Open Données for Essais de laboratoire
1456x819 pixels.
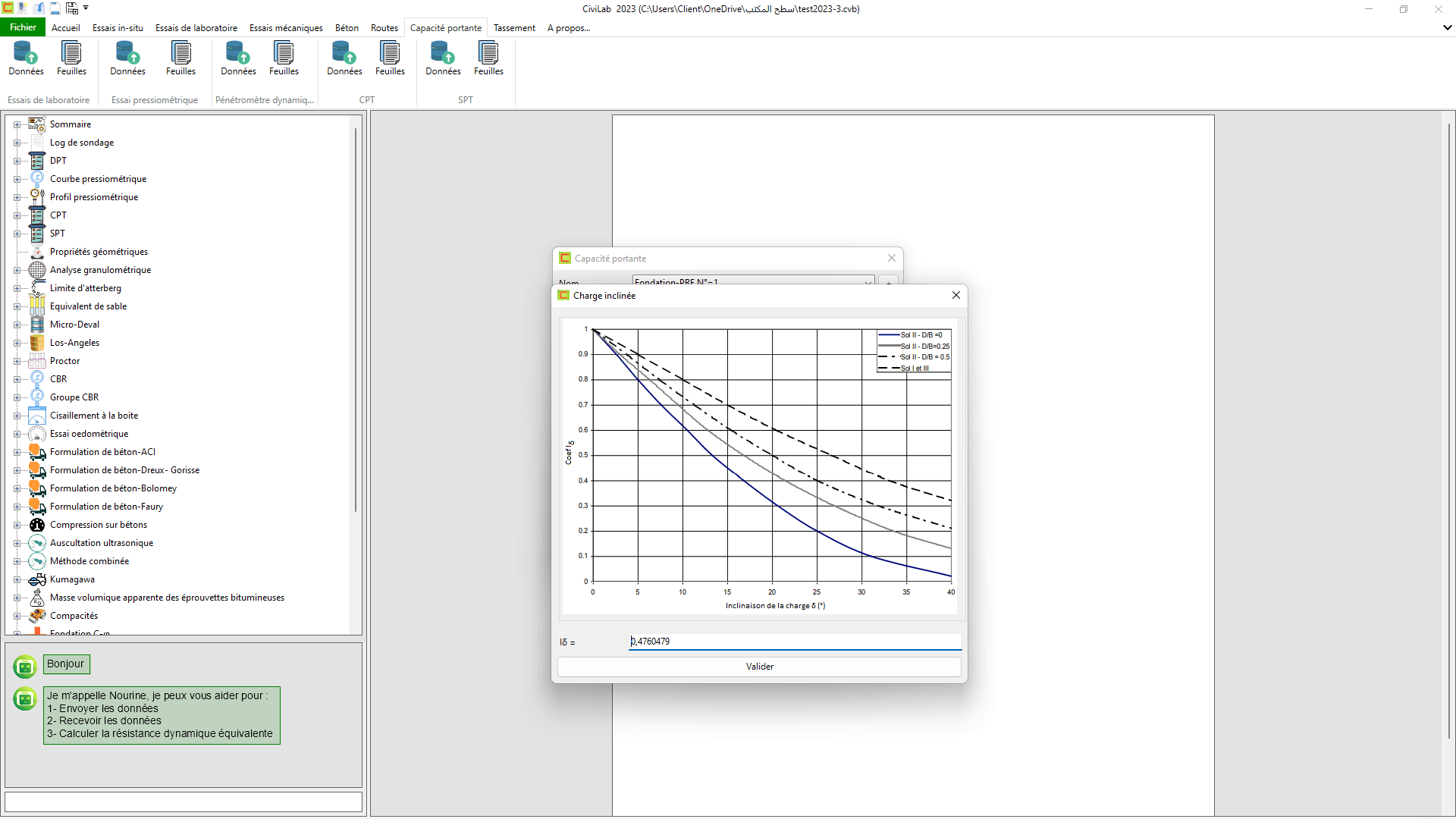pos(26,59)
